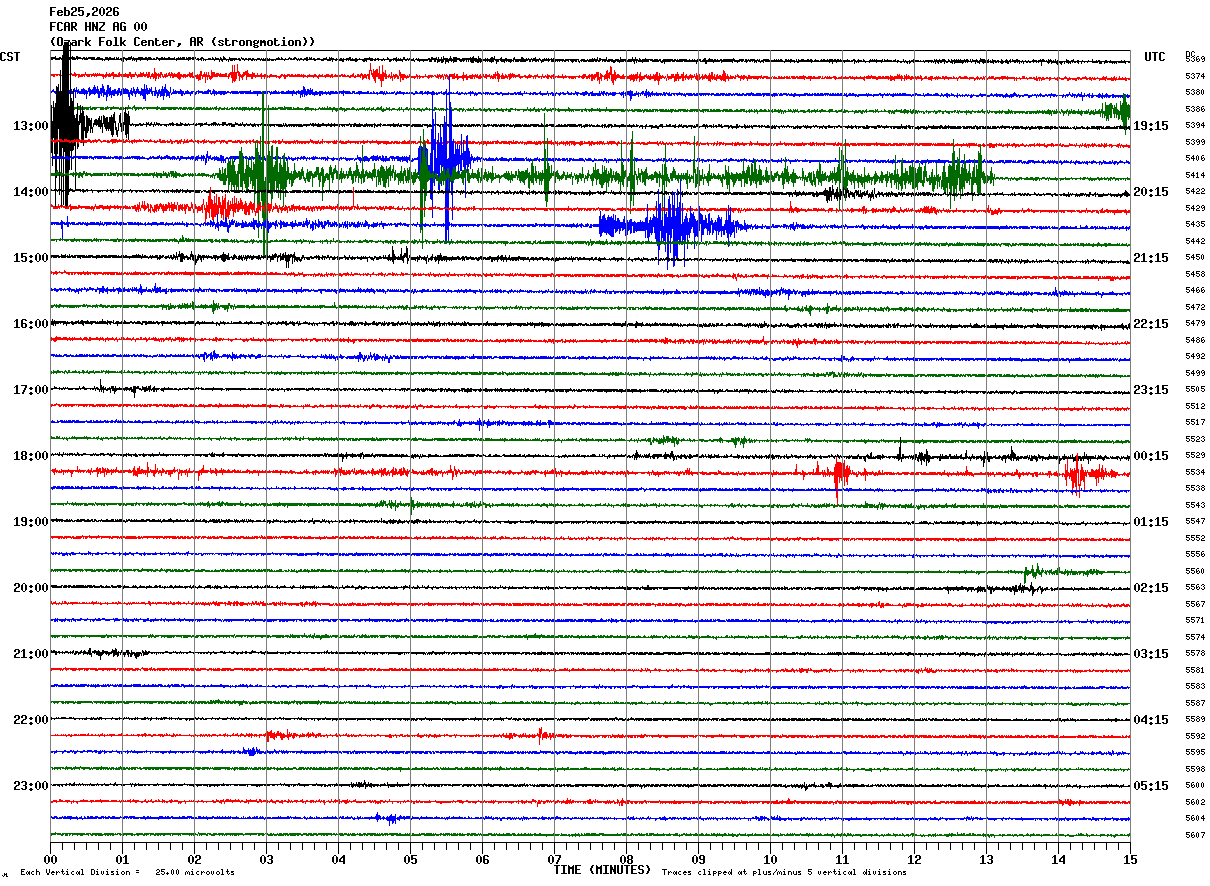1210x886 pixels.
Task: Click the large black burst near 13:00
Action: [64, 125]
